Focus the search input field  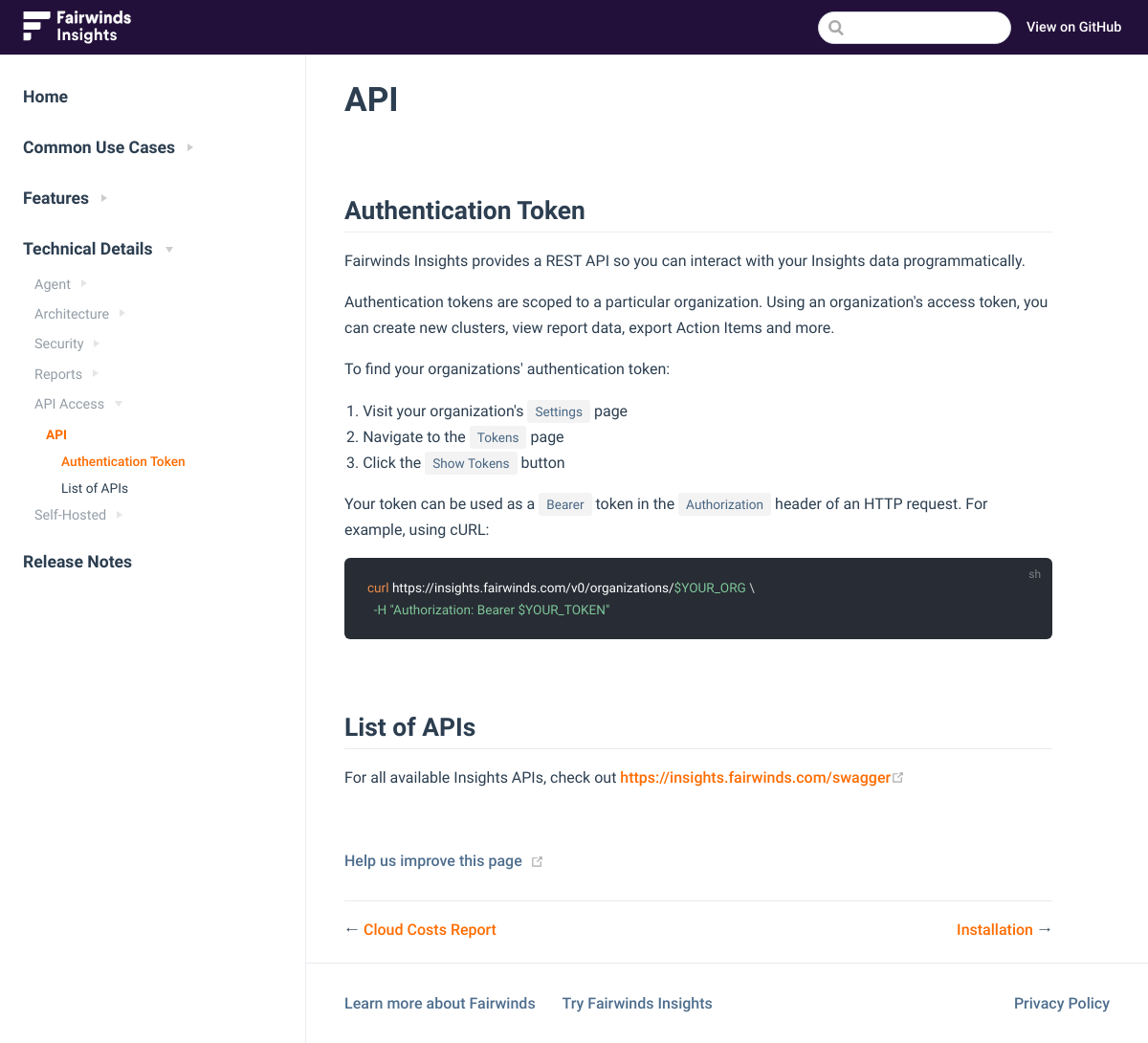tap(923, 28)
